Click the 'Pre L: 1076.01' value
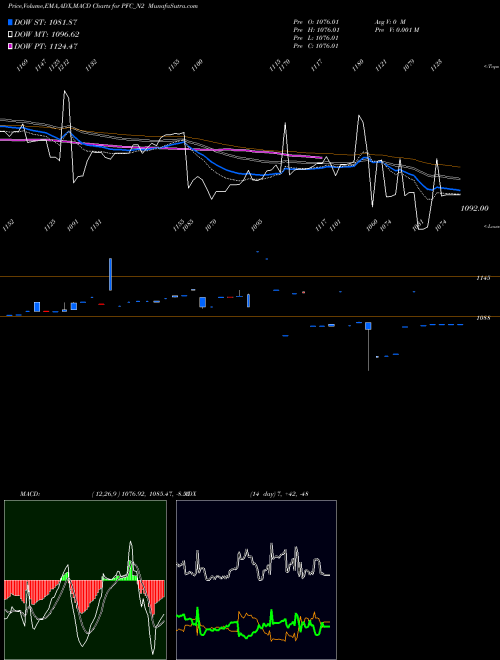Screen dimensions: 500x660 coord(316,38)
